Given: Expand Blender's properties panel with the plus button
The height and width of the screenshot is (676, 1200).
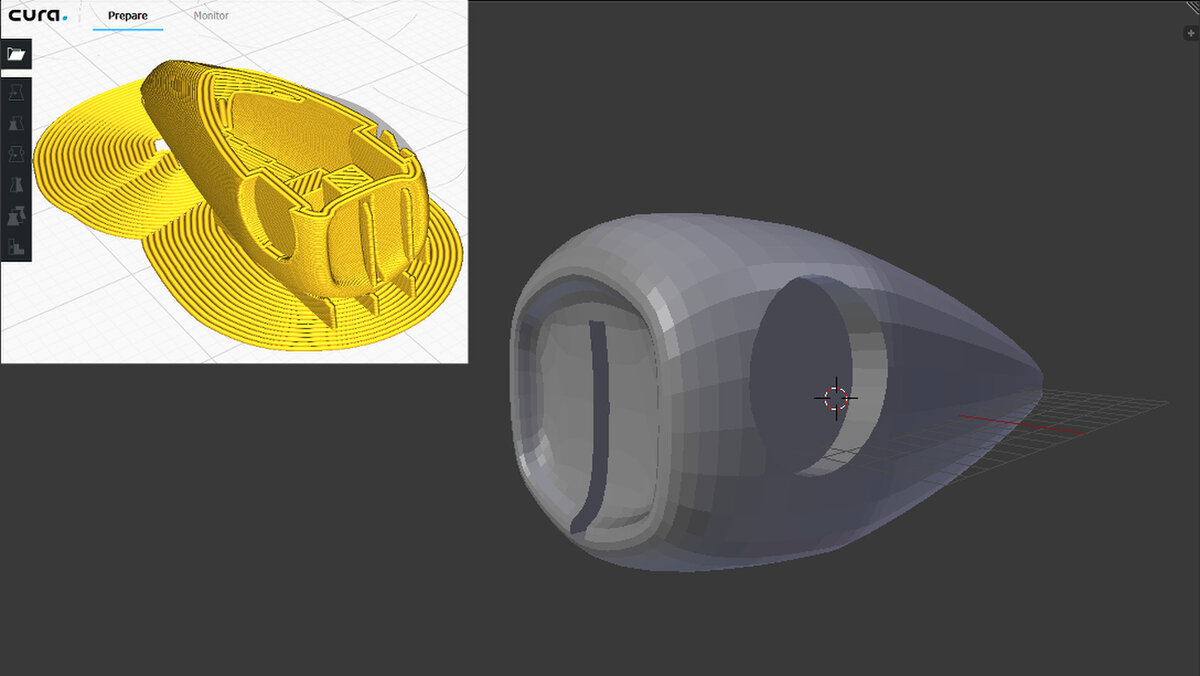Looking at the screenshot, I should 1190,32.
